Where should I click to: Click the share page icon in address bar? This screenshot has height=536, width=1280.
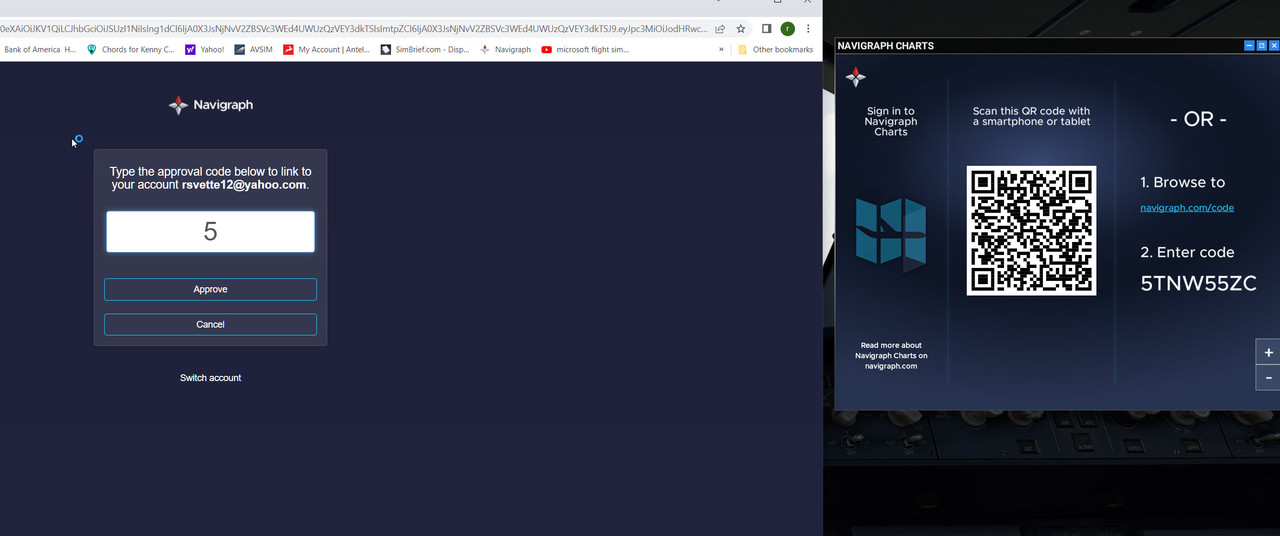(720, 29)
